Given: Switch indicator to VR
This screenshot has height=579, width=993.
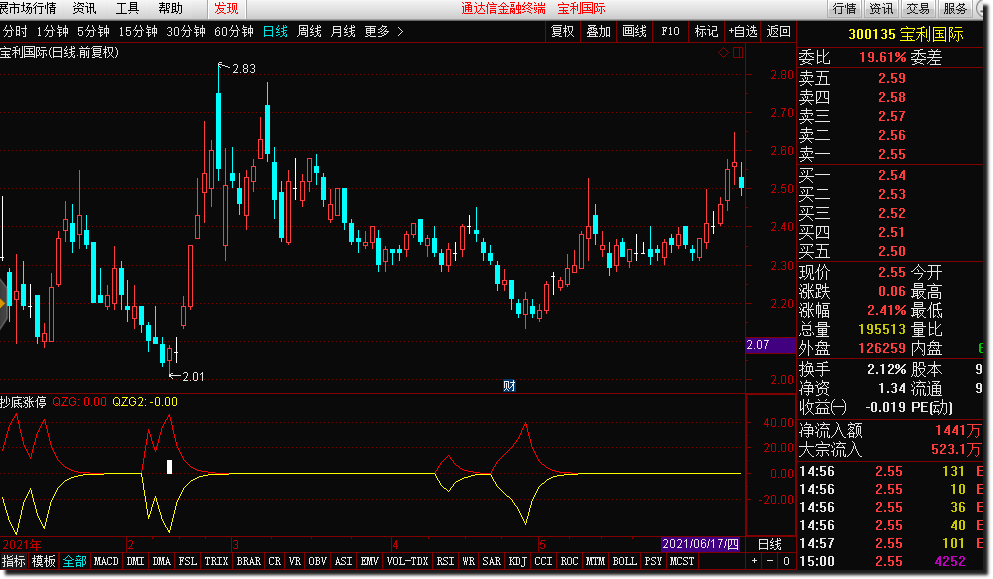Looking at the screenshot, I should (x=295, y=561).
